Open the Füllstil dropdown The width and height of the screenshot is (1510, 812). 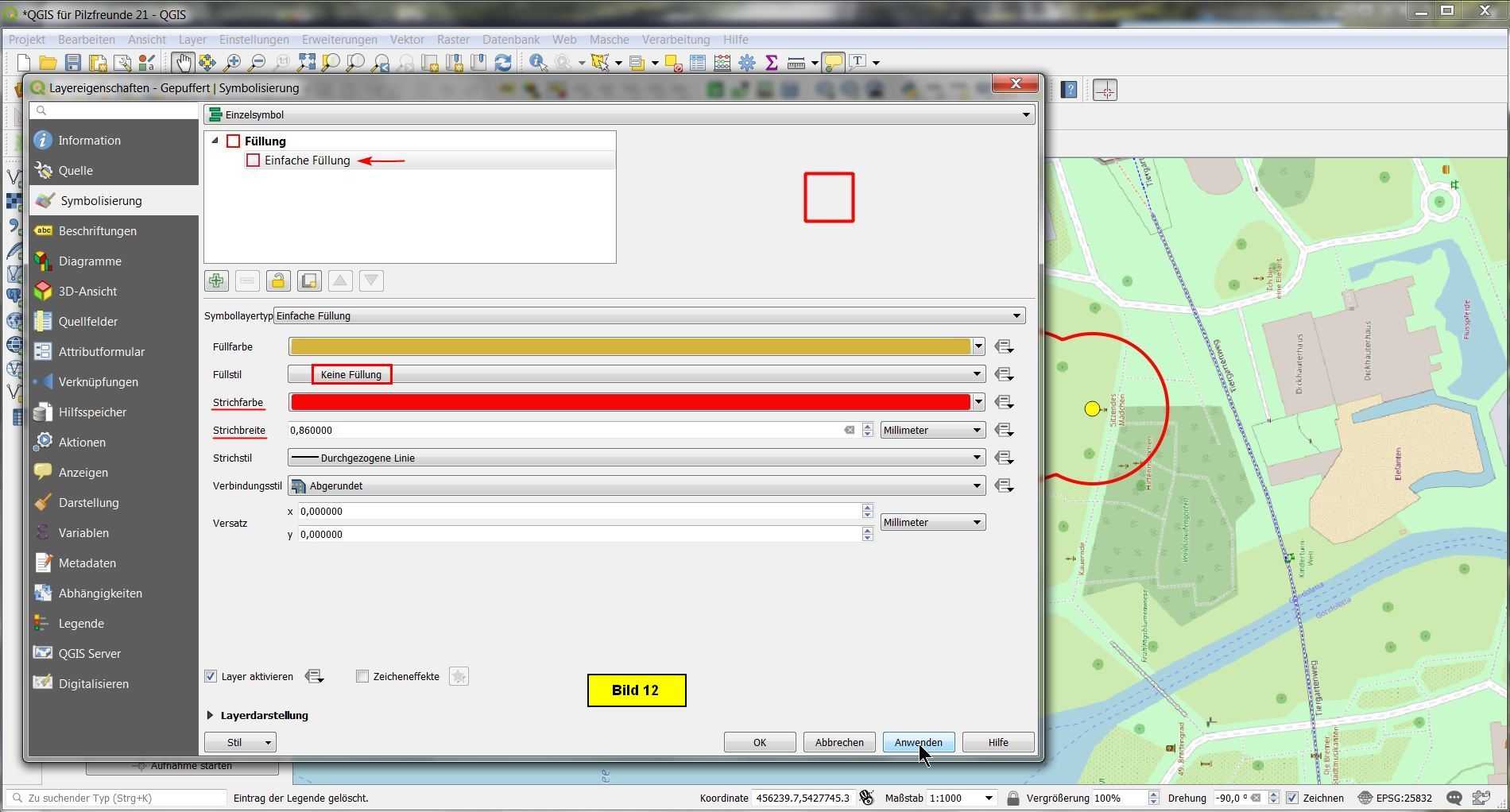636,374
